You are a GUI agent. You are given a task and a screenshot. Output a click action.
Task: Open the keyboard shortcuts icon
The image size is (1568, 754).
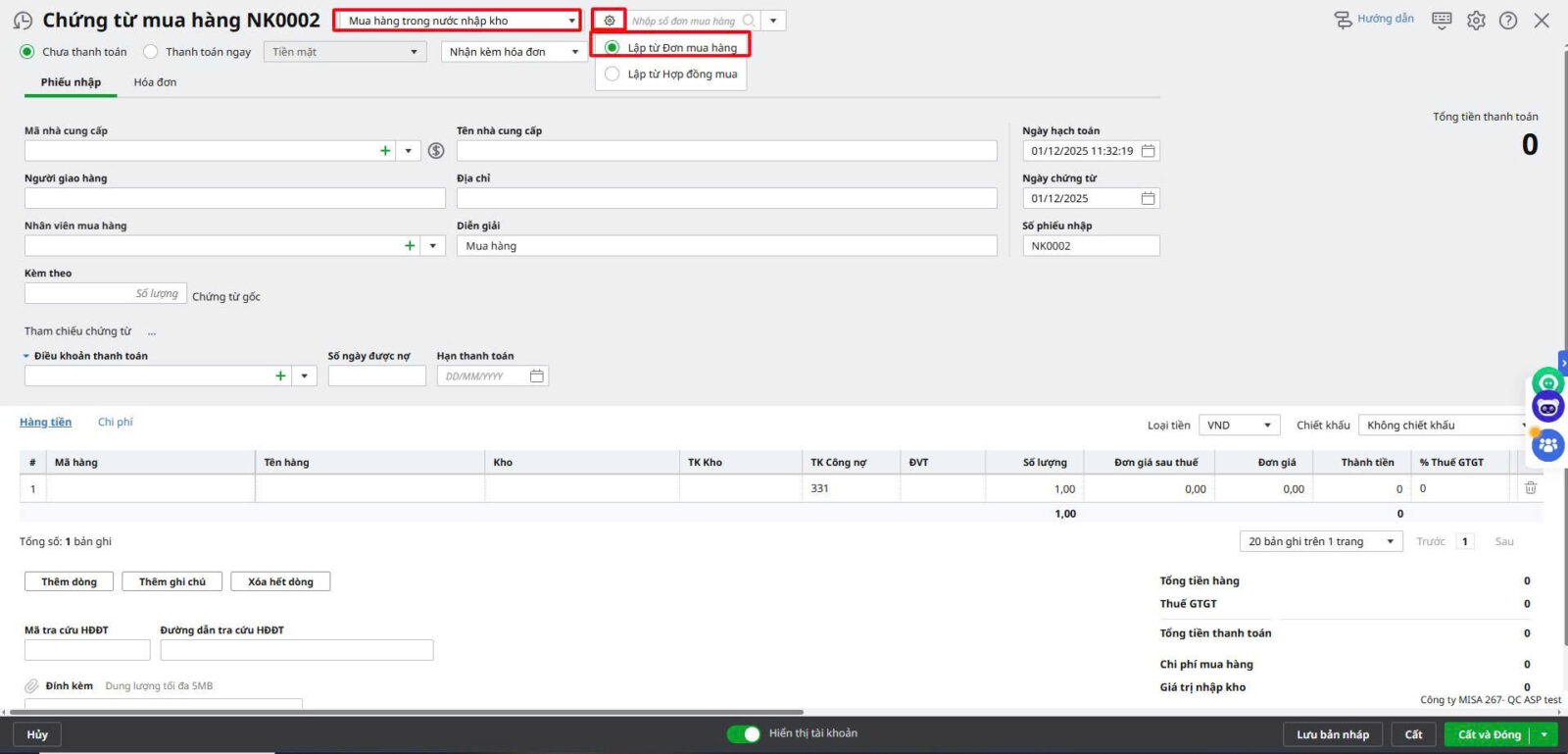pos(1442,21)
